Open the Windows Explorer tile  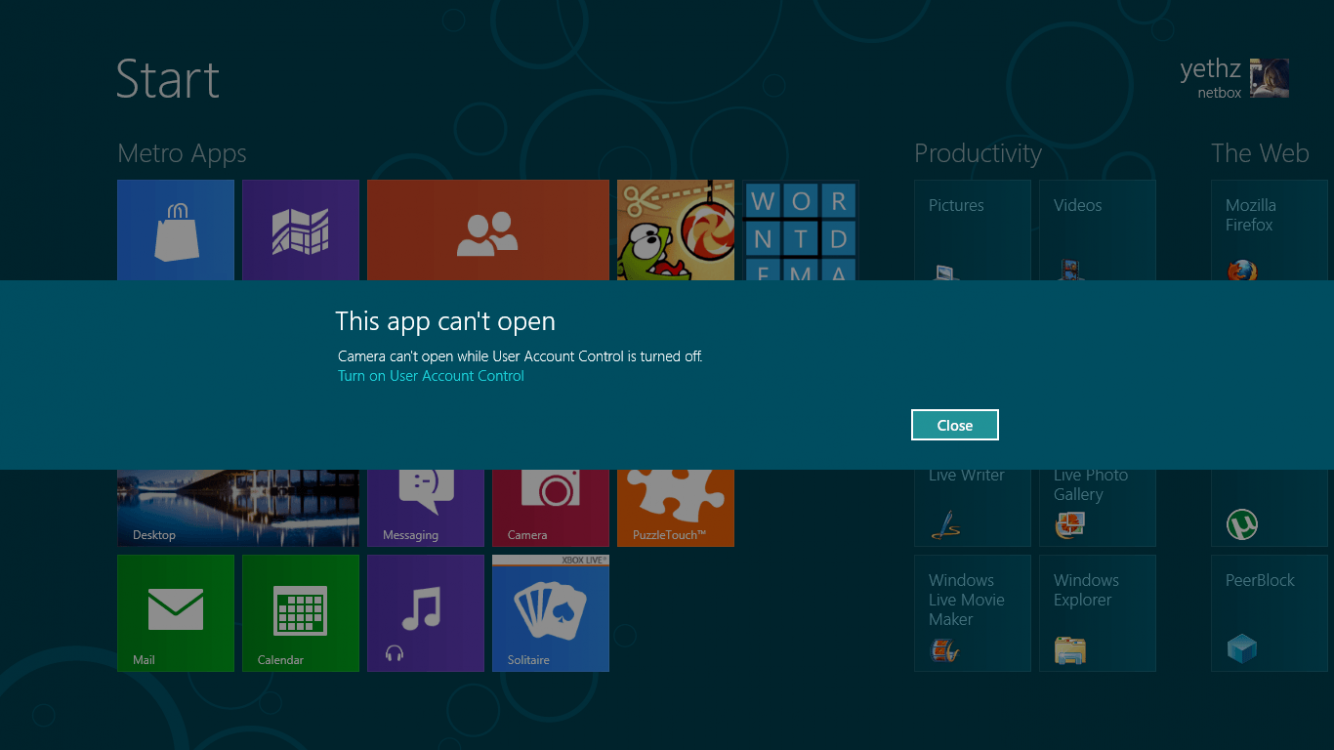tap(1097, 613)
